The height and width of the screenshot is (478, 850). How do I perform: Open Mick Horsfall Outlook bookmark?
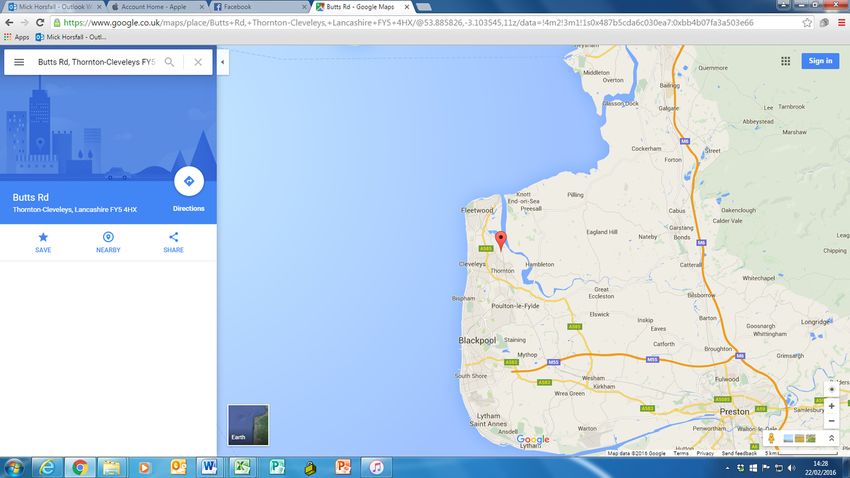[x=70, y=37]
